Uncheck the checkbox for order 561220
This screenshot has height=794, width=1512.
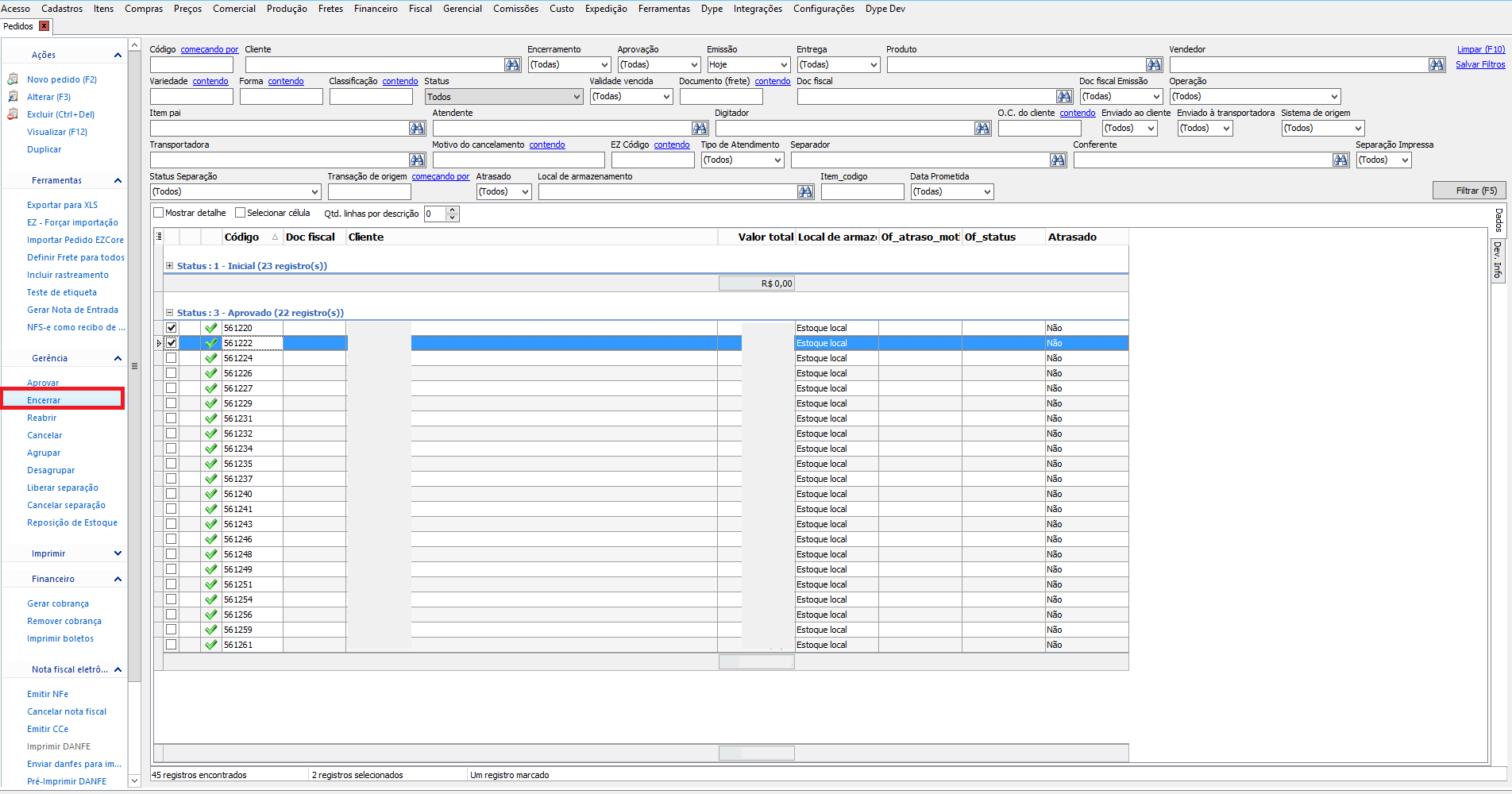point(171,328)
